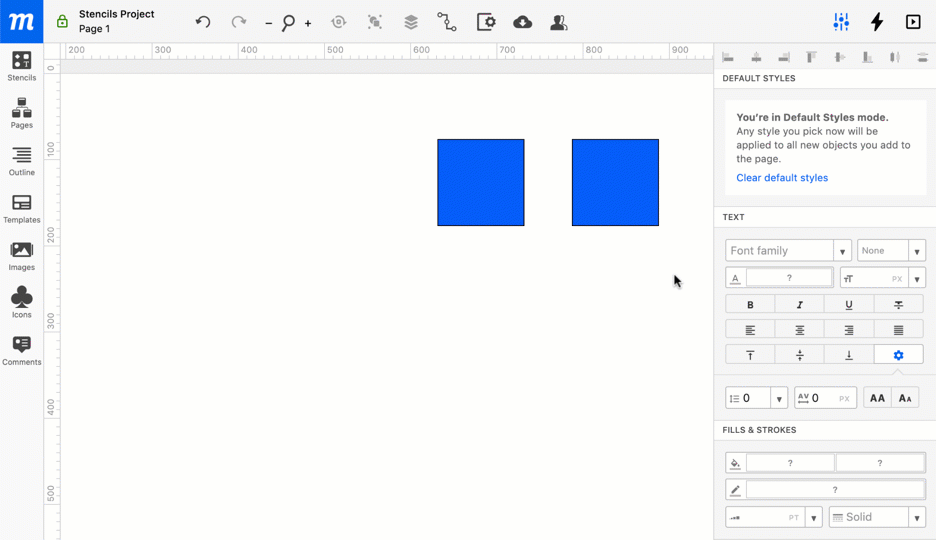Open the font weight None dropdown
936x540 pixels.
891,251
